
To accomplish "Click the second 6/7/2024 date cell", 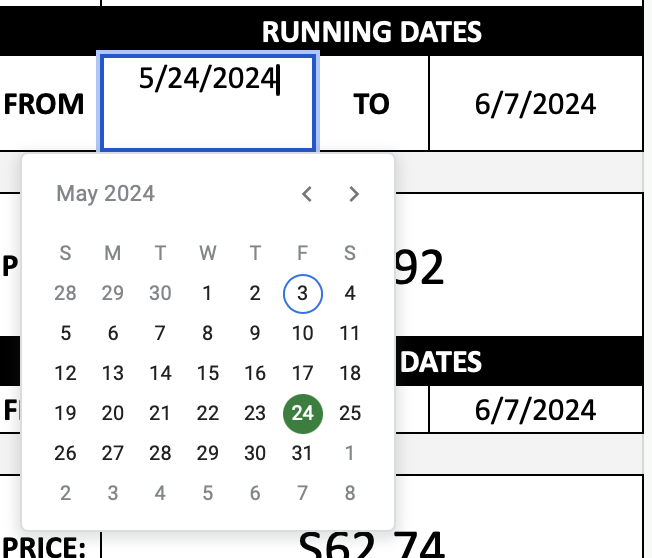I will [x=536, y=409].
